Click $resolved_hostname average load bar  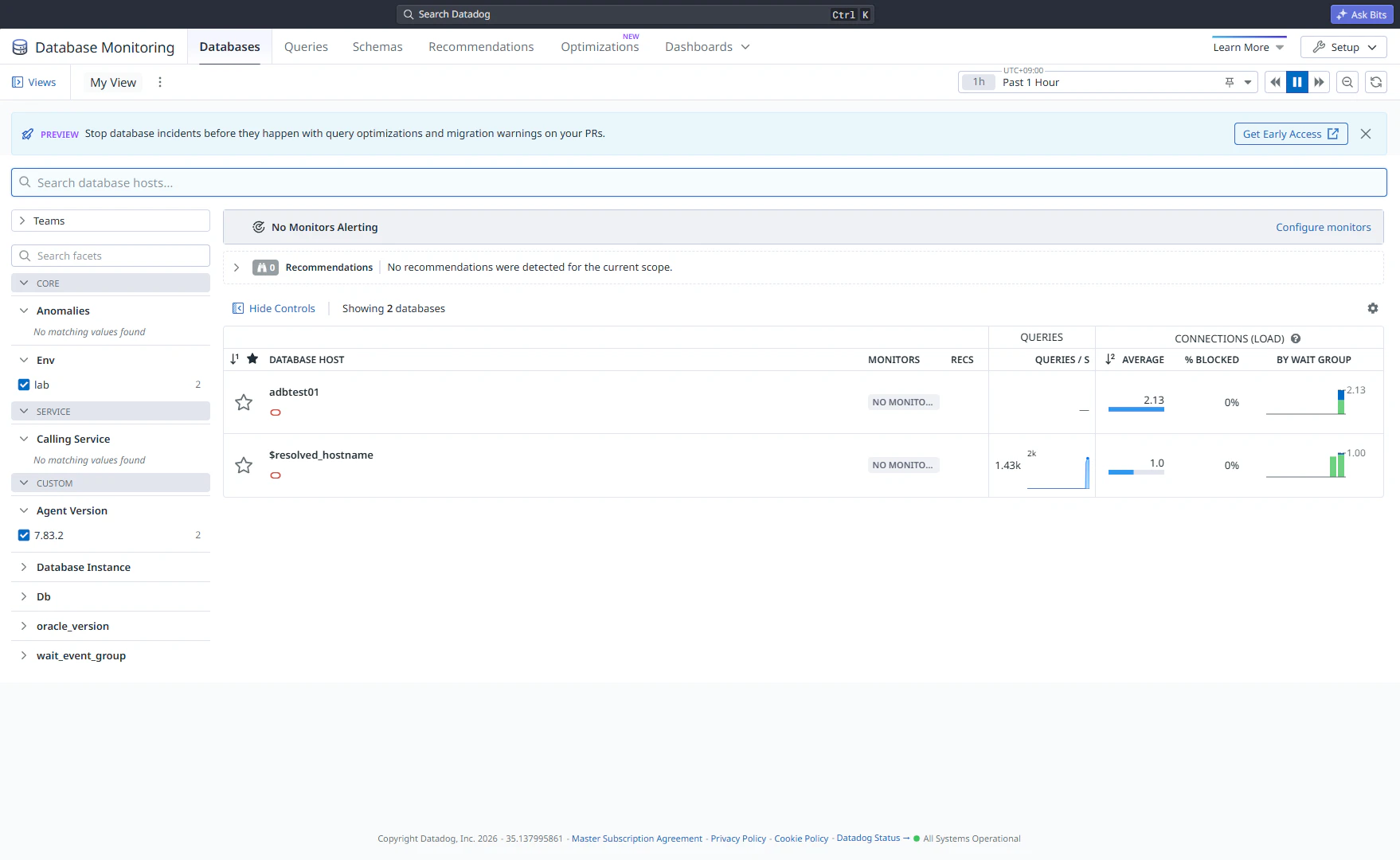point(1136,472)
